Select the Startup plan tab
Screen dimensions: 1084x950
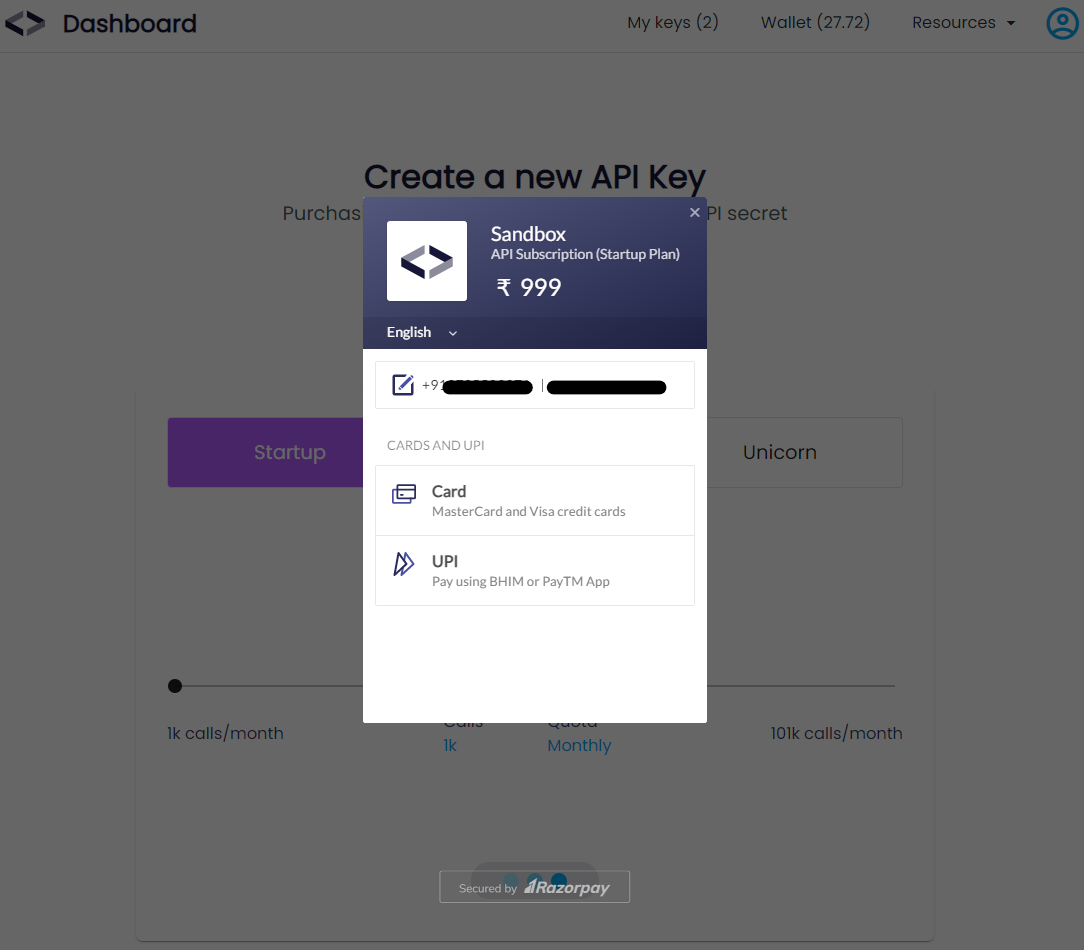(265, 452)
